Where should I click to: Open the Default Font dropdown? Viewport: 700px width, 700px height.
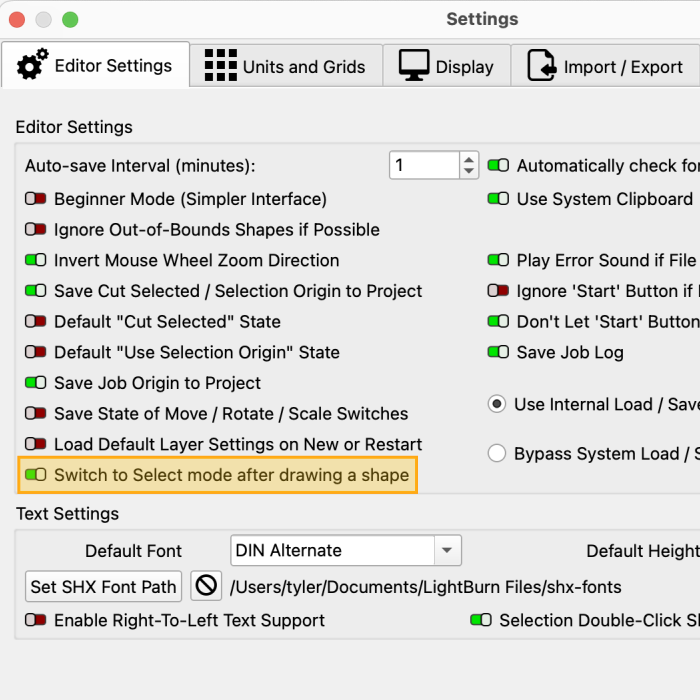coord(447,550)
